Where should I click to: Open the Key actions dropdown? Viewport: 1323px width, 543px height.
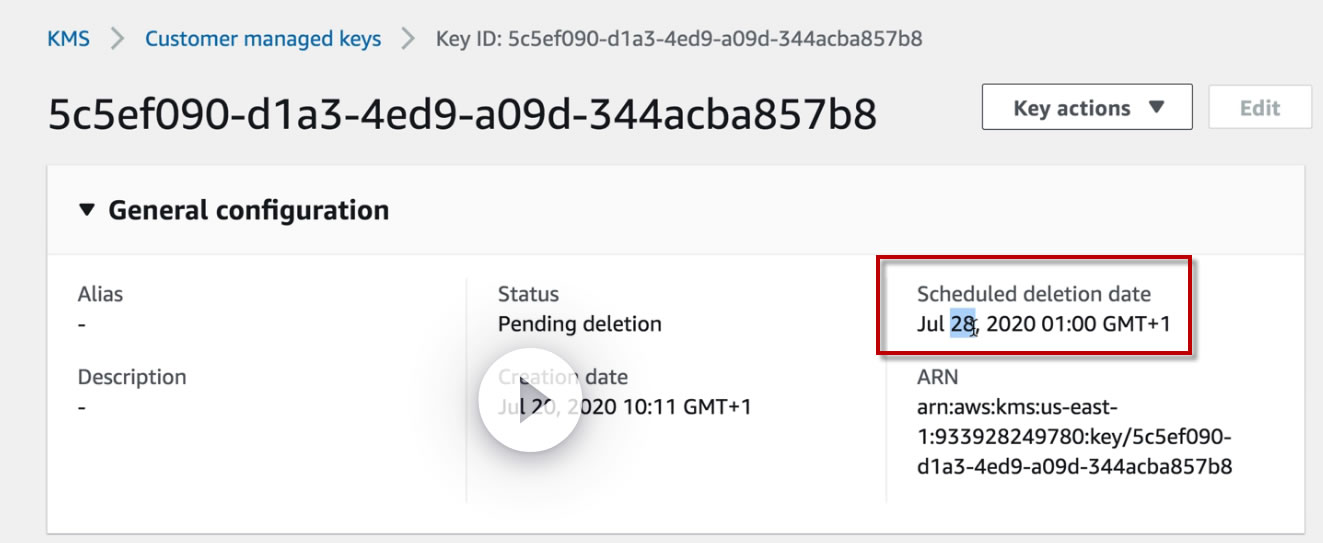[1087, 108]
